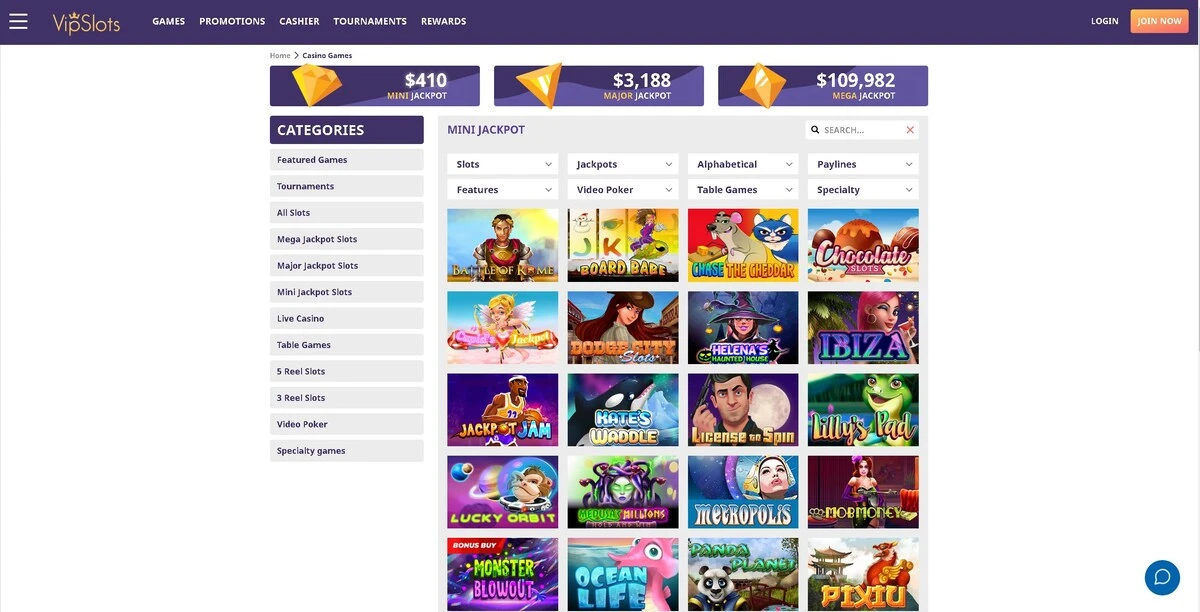This screenshot has height=612, width=1200.
Task: Go to Tournaments in top navigation
Action: click(370, 21)
